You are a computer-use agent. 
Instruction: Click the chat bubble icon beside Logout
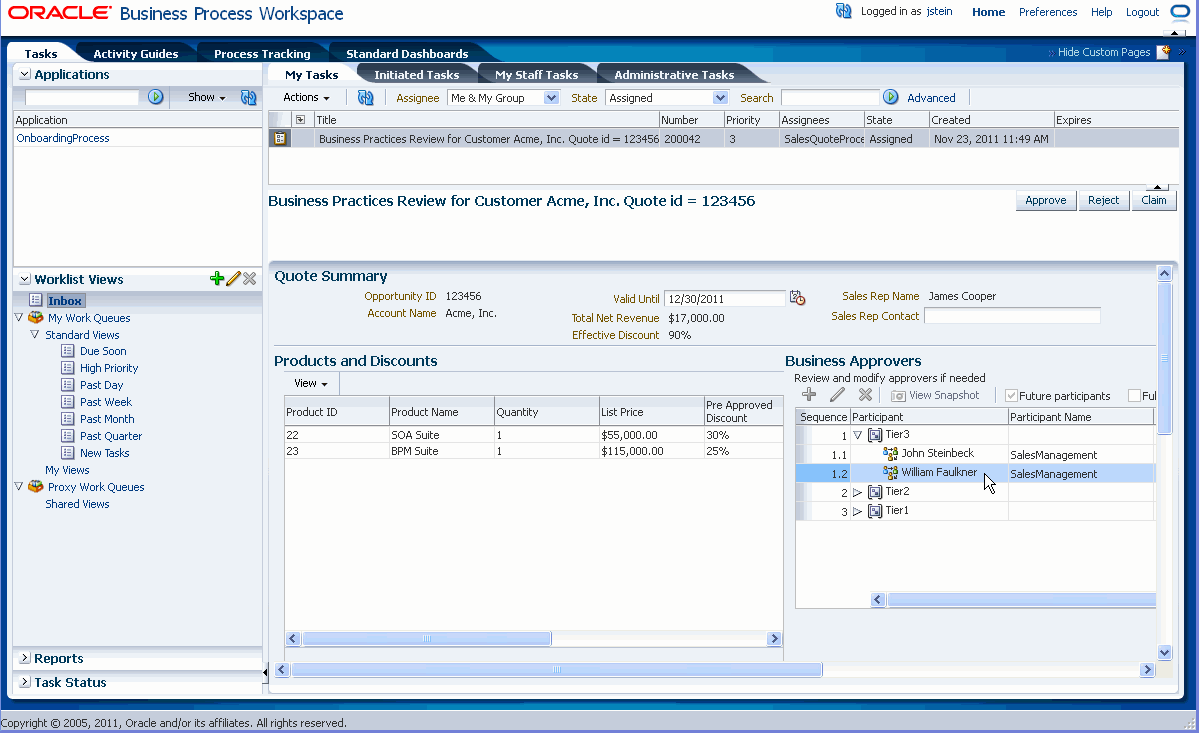point(1180,11)
